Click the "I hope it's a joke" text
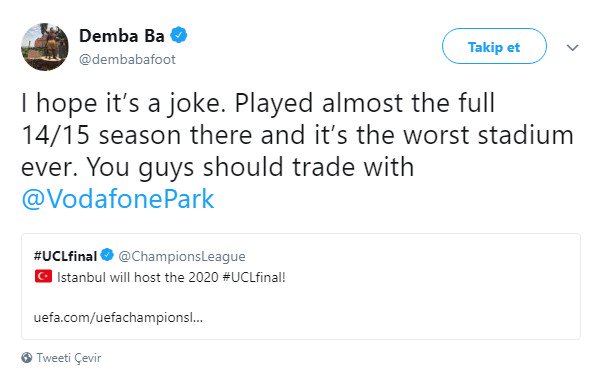The image size is (612, 380). (x=123, y=104)
